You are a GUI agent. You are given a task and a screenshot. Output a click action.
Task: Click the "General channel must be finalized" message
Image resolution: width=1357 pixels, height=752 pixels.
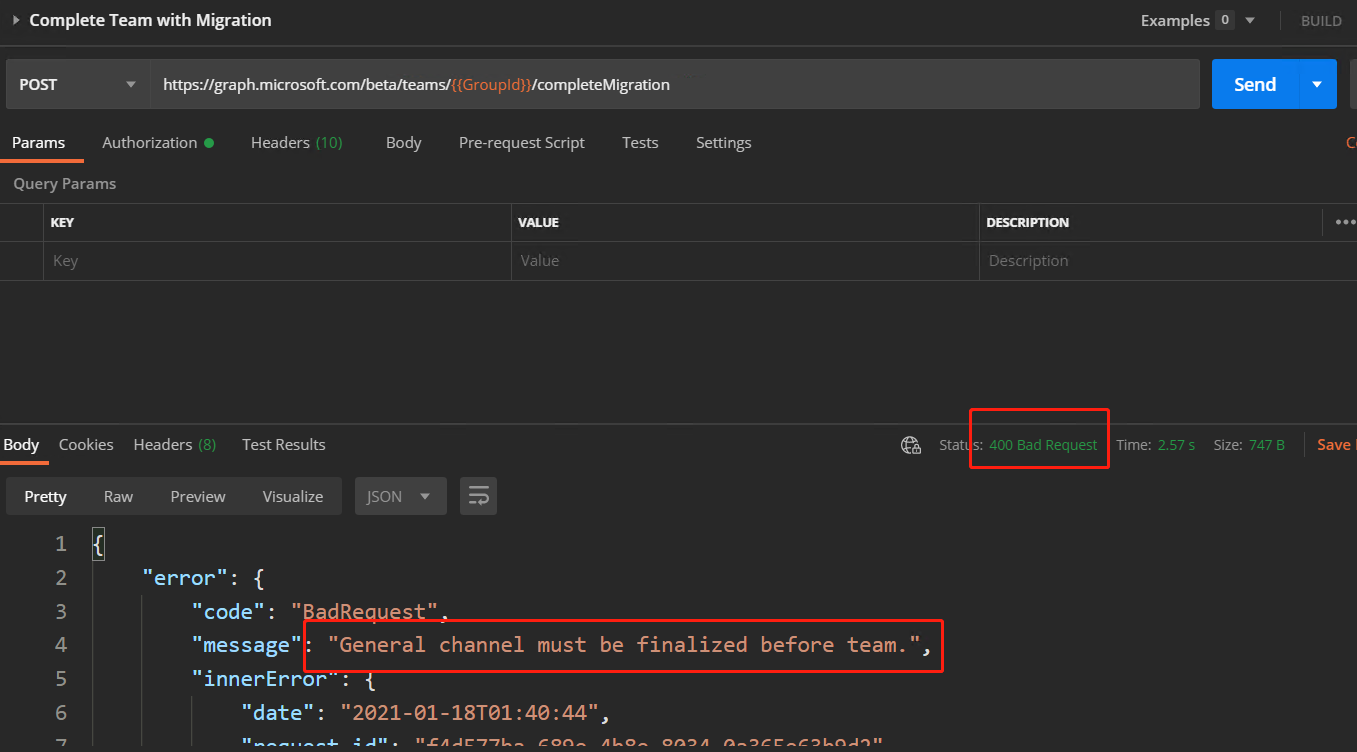pyautogui.click(x=624, y=645)
